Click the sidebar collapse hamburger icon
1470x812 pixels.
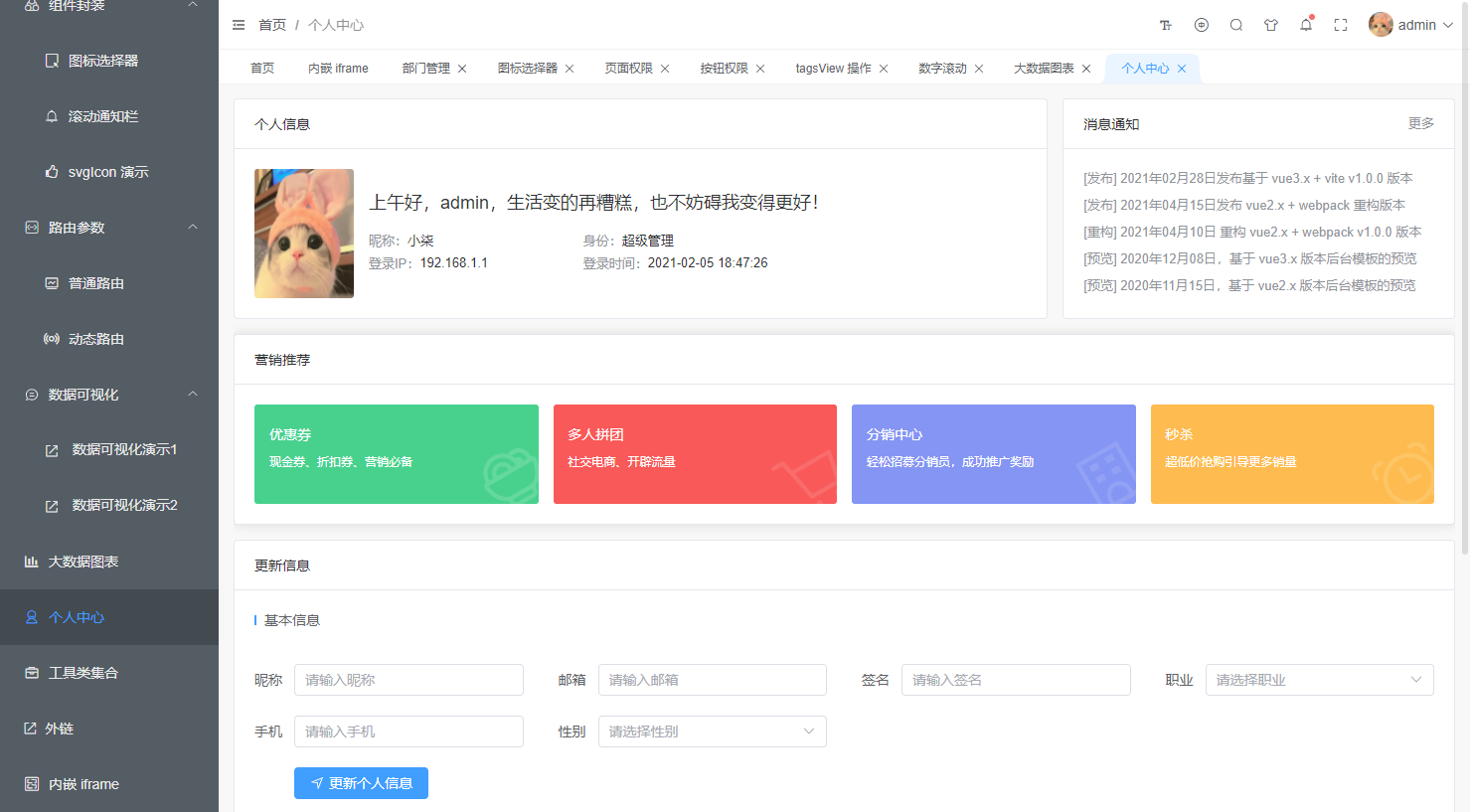(239, 25)
